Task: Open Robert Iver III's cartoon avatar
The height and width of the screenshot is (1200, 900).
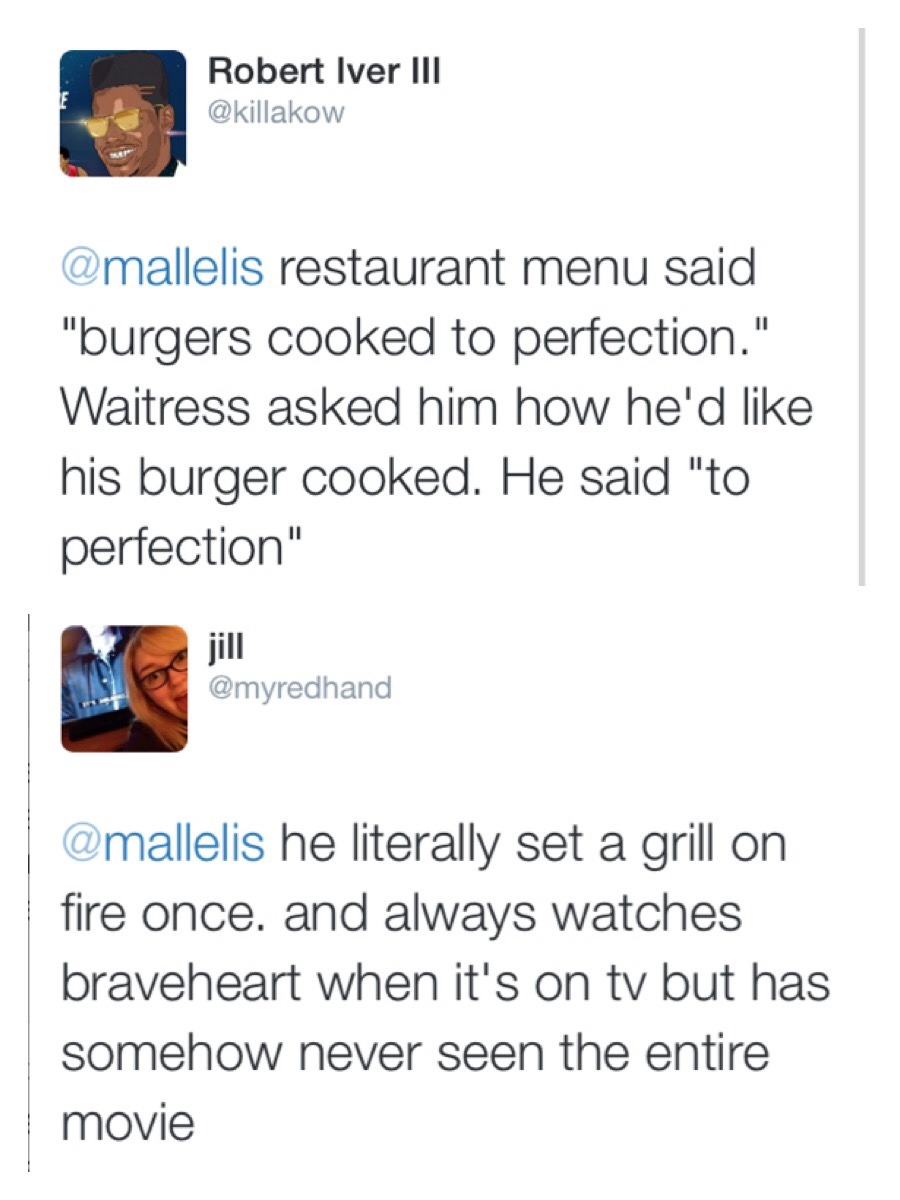Action: pos(123,114)
